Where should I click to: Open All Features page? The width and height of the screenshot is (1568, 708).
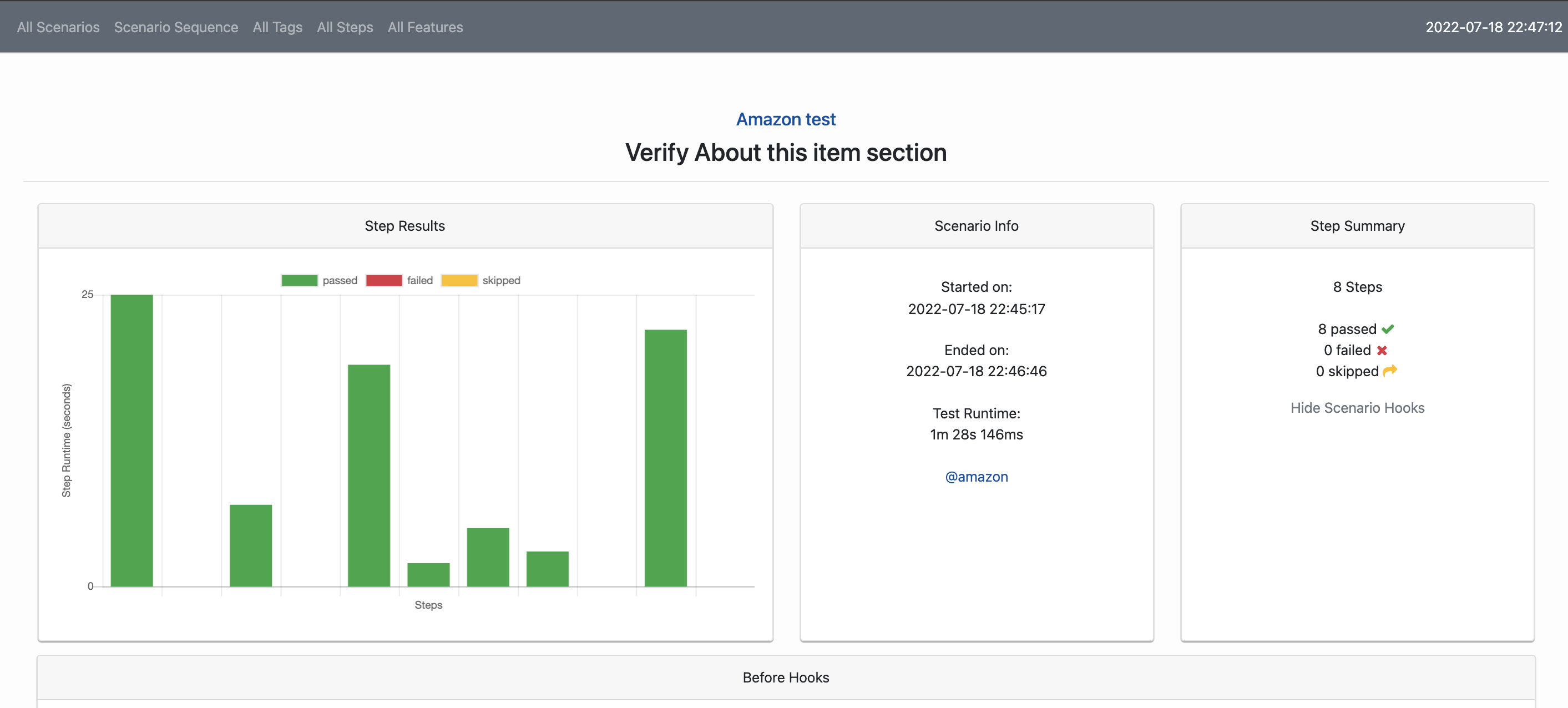click(x=425, y=27)
